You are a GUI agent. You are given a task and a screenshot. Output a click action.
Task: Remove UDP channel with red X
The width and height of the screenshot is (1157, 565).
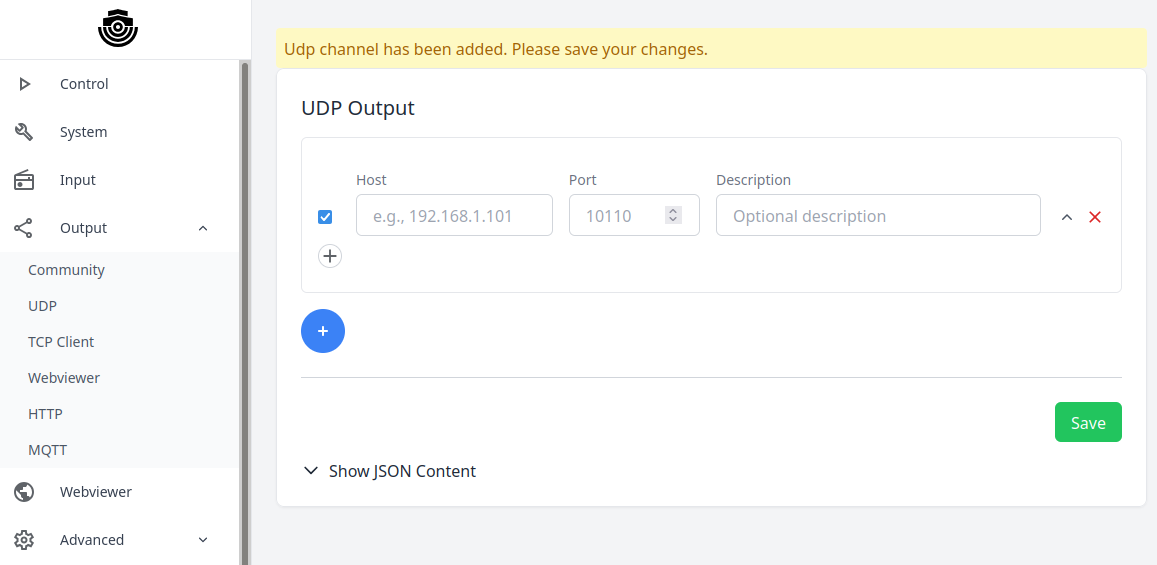tap(1095, 217)
